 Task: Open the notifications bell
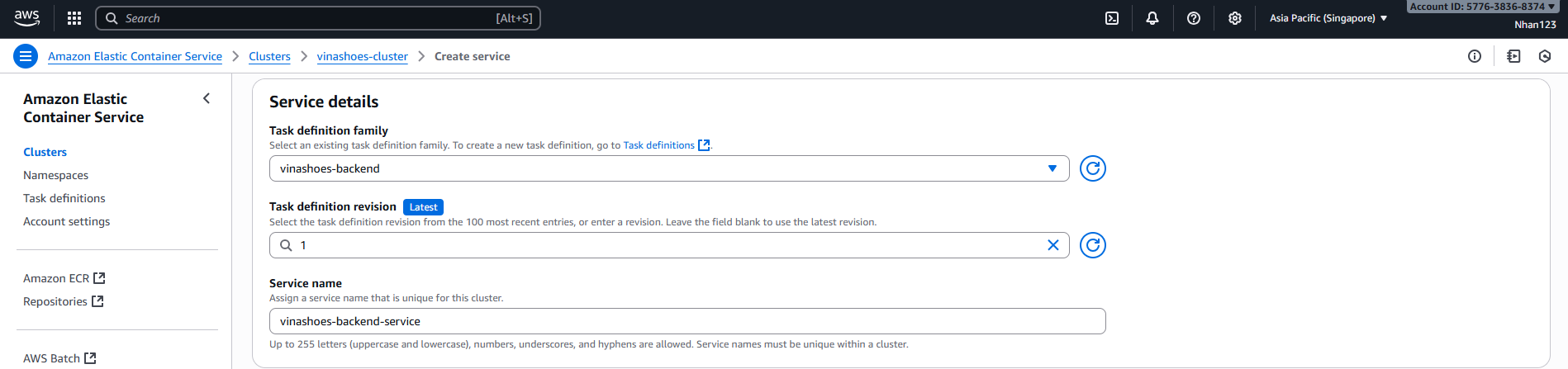pyautogui.click(x=1152, y=18)
